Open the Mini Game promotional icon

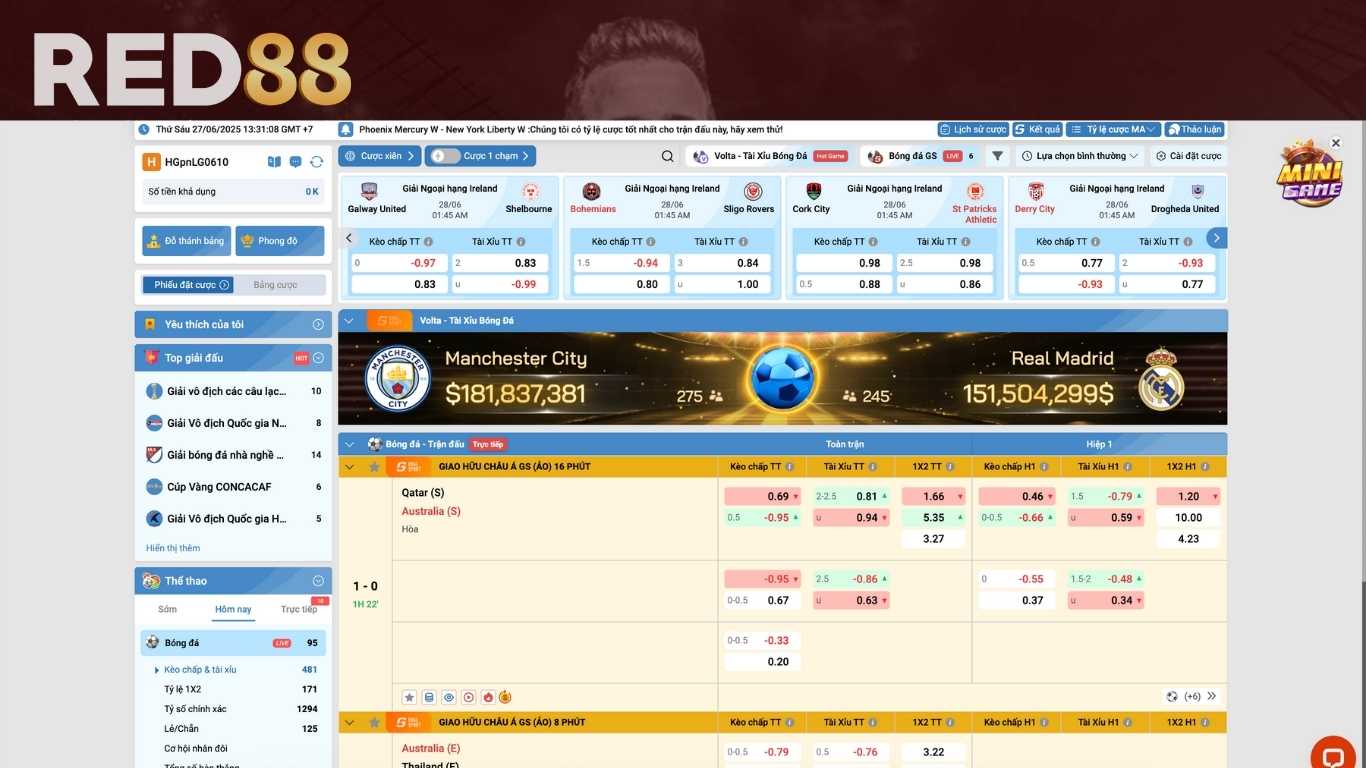[1309, 174]
